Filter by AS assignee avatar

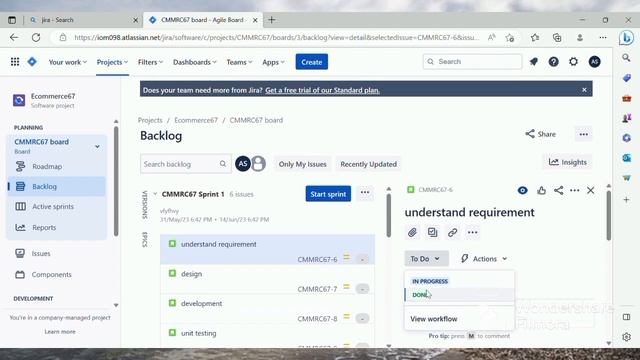point(243,164)
